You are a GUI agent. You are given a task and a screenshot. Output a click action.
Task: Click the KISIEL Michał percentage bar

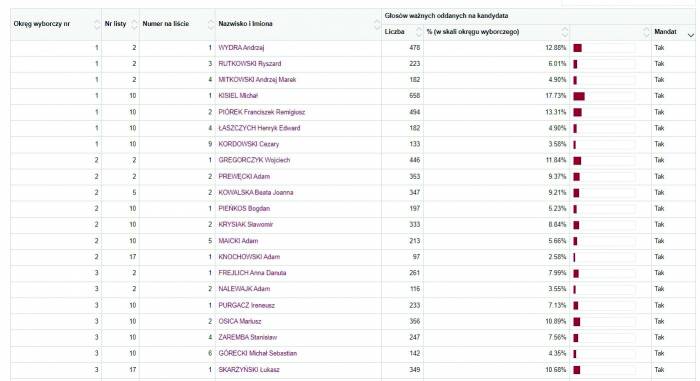(579, 96)
